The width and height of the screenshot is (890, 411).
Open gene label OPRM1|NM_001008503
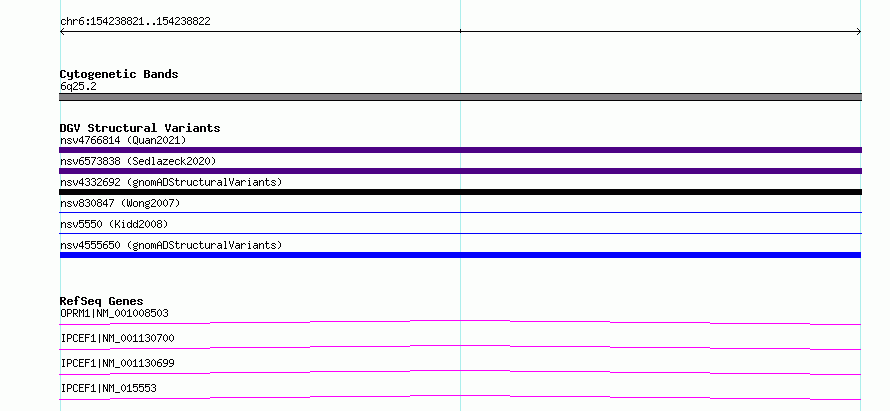point(114,313)
